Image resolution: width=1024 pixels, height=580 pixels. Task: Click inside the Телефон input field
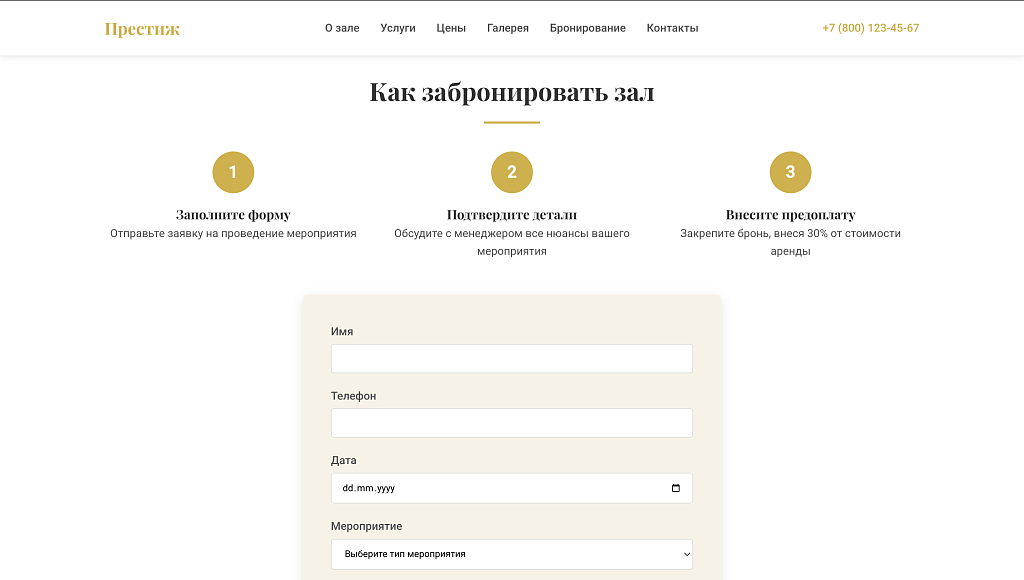click(x=512, y=423)
